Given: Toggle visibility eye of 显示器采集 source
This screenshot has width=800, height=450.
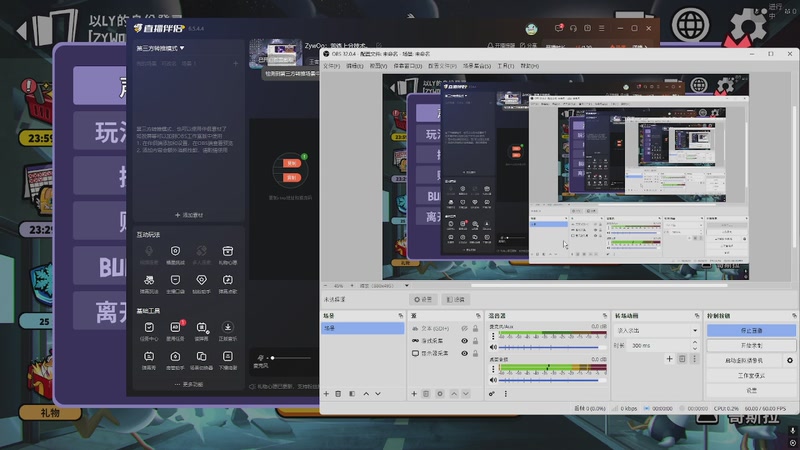Looking at the screenshot, I should coord(464,353).
